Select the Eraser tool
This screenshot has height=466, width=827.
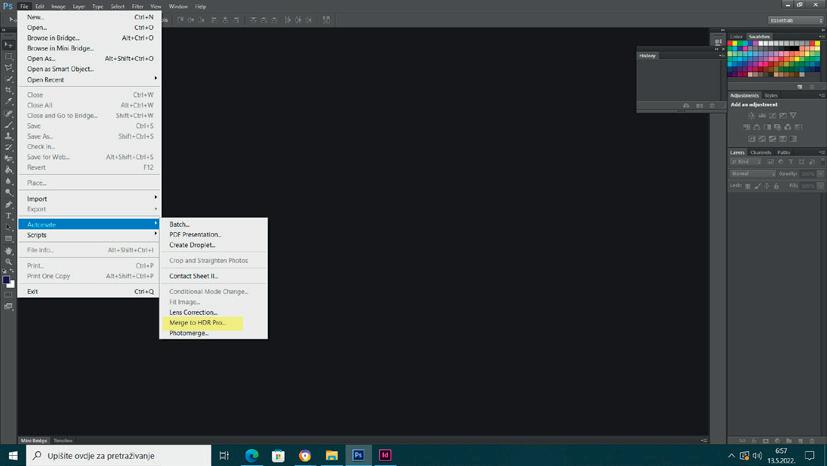coord(8,158)
